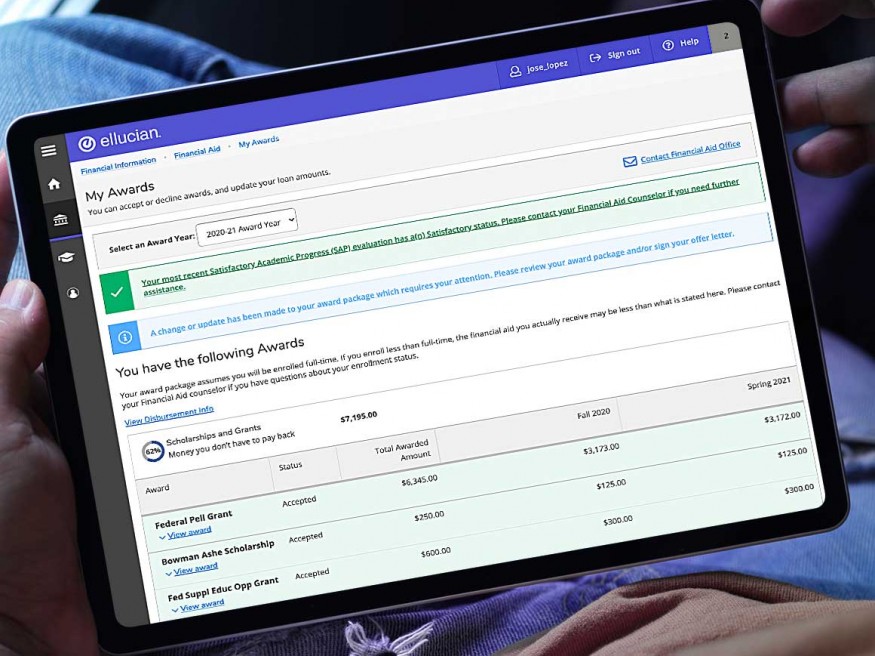Select the Home icon in the sidebar
Viewport: 875px width, 656px height.
[55, 184]
